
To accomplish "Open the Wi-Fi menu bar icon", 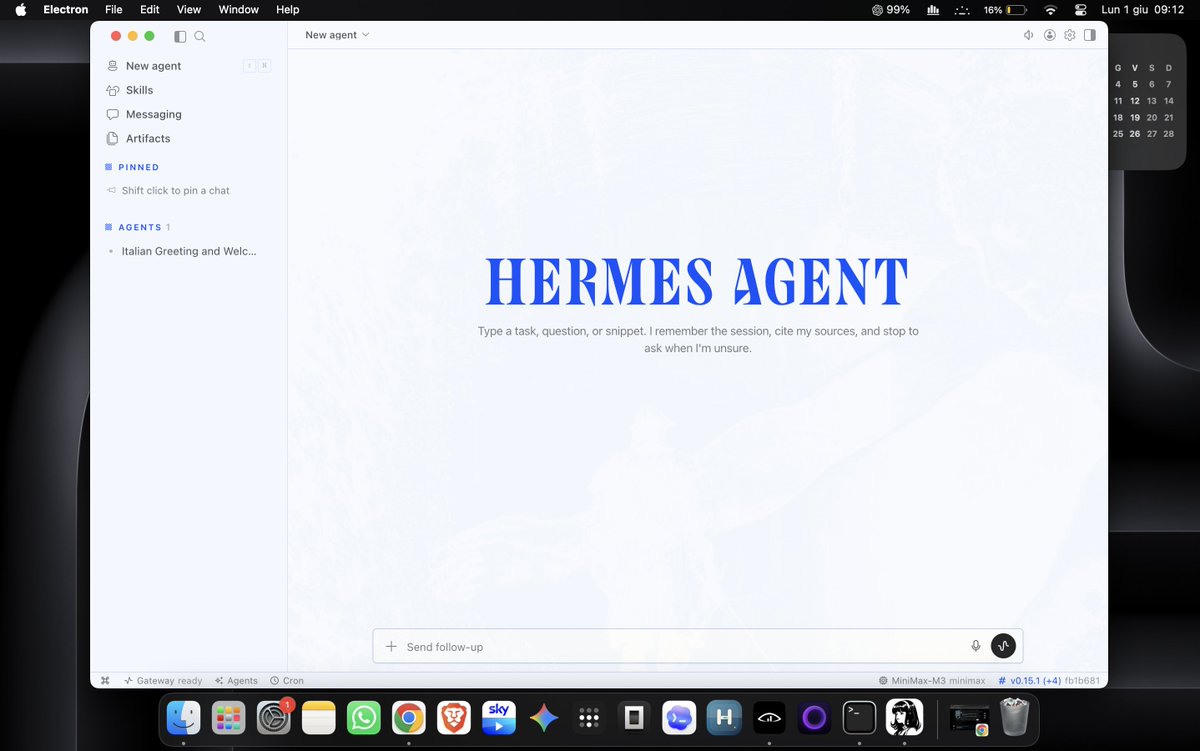I will 1050,10.
